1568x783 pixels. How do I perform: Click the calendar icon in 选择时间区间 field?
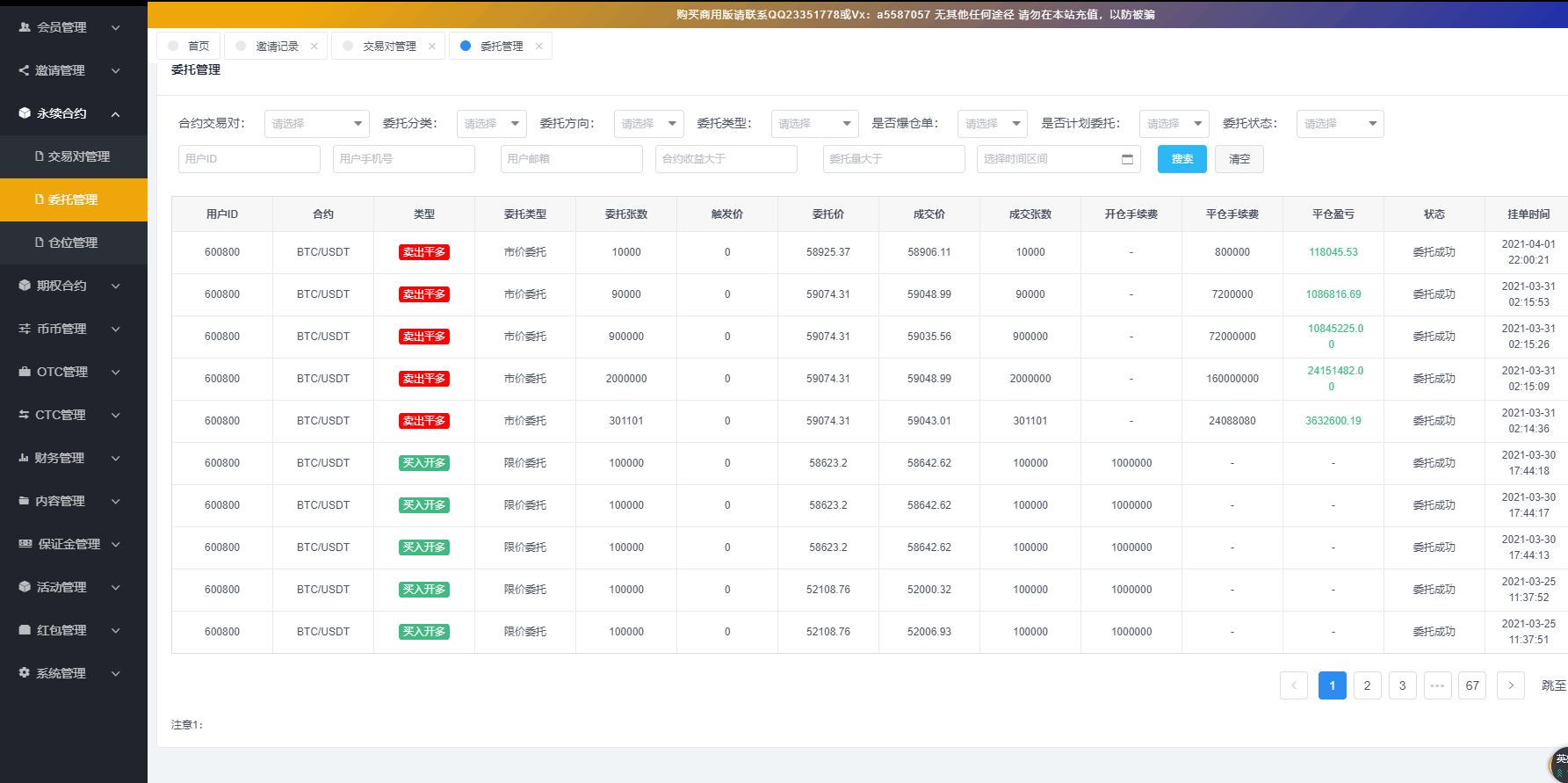(1127, 159)
